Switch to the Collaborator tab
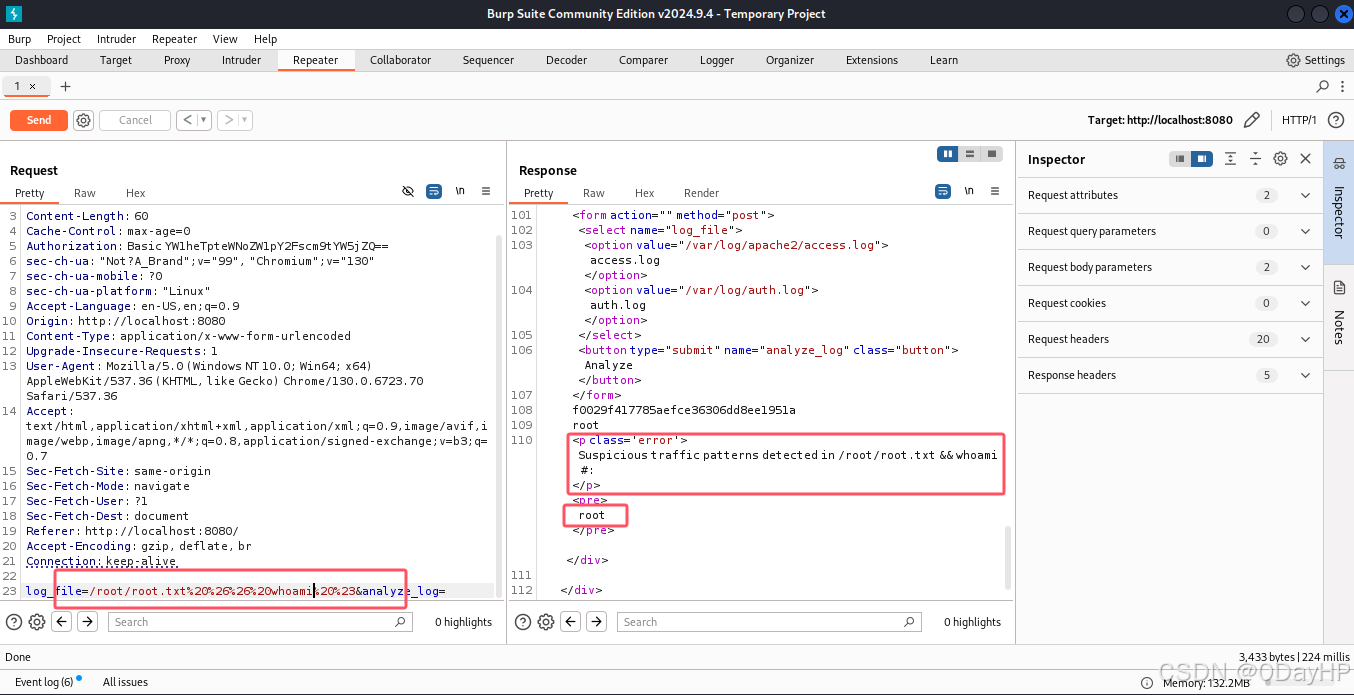The width and height of the screenshot is (1354, 695). coord(400,60)
